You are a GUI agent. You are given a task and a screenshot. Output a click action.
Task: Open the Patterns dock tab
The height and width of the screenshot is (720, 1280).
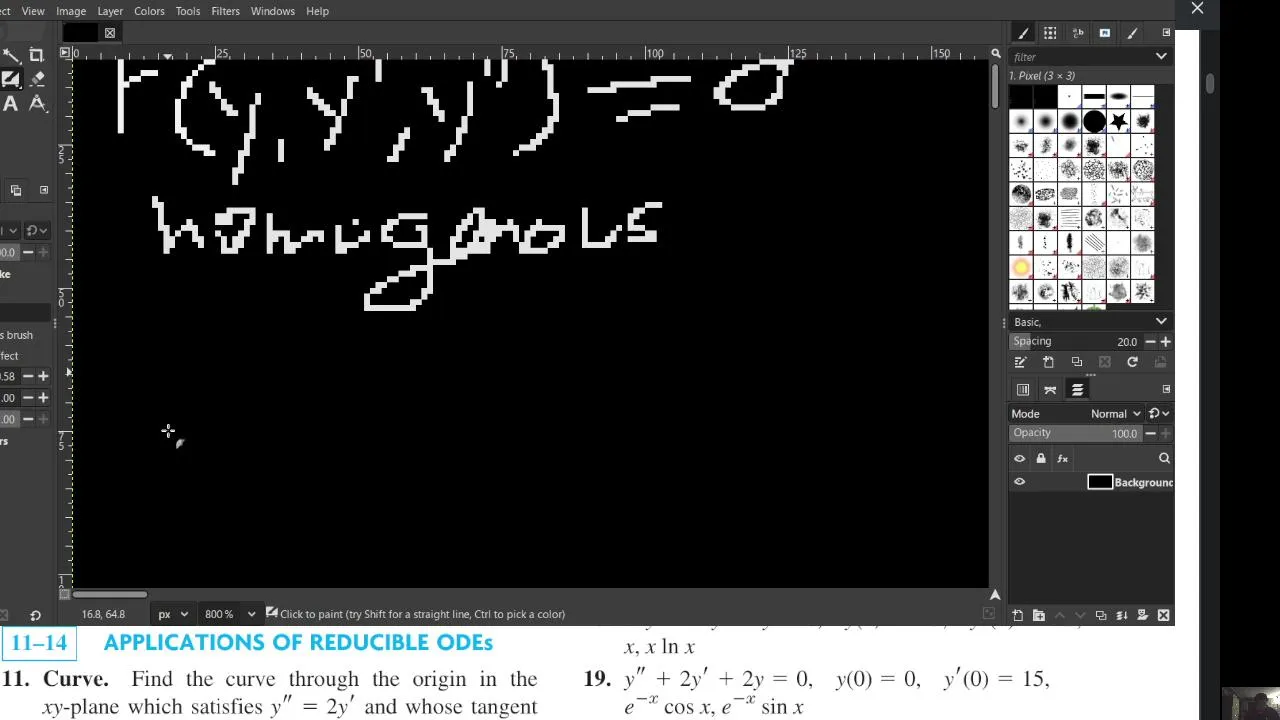1050,33
